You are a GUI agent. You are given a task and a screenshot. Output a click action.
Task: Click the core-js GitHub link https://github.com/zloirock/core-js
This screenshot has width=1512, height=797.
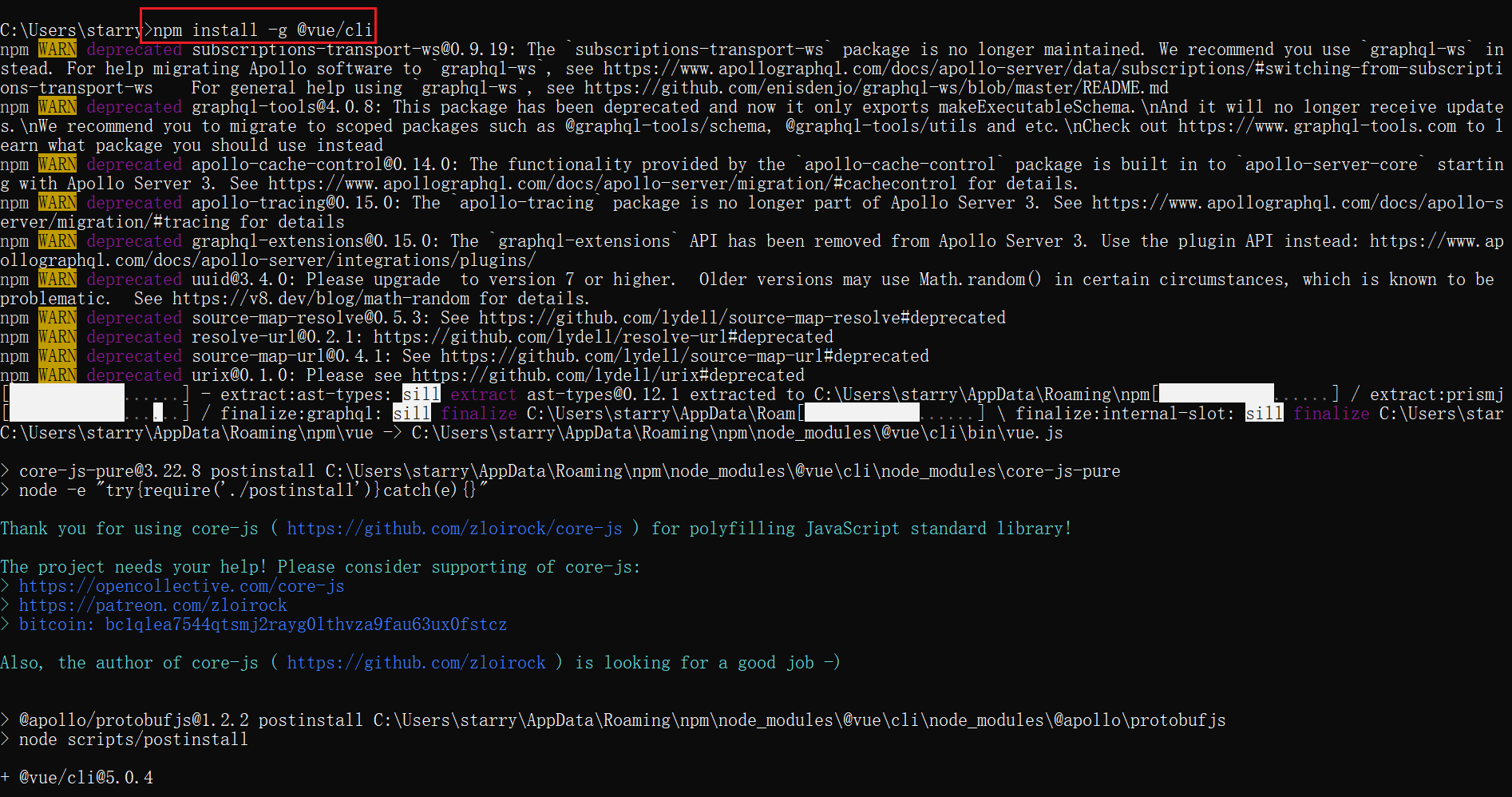(x=454, y=529)
